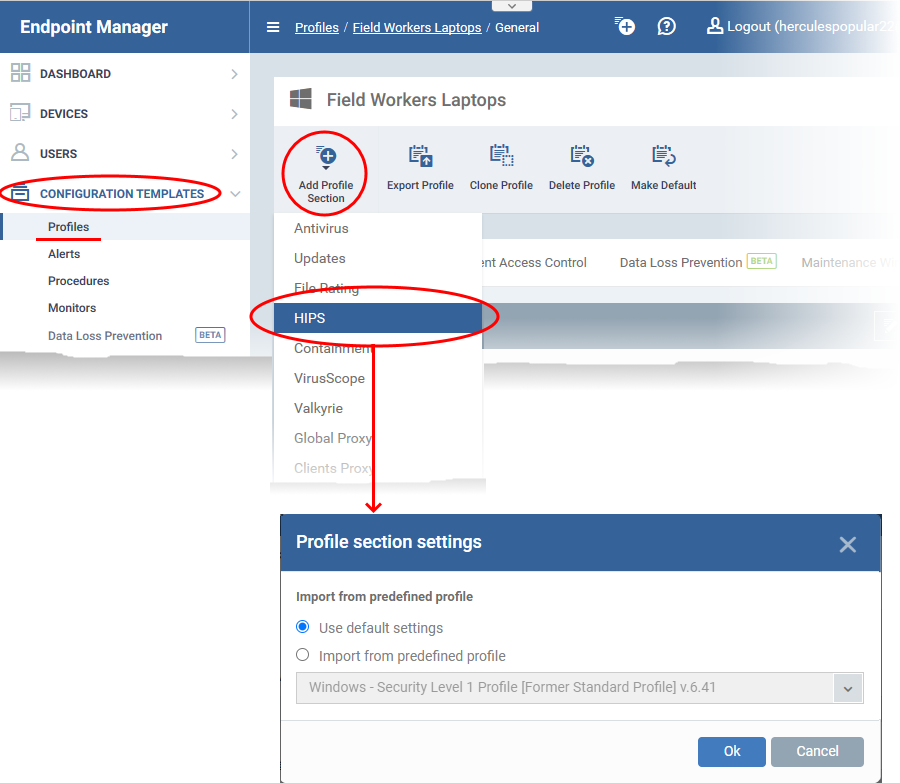Open the Field Workers Laptops breadcrumb link

pyautogui.click(x=417, y=28)
